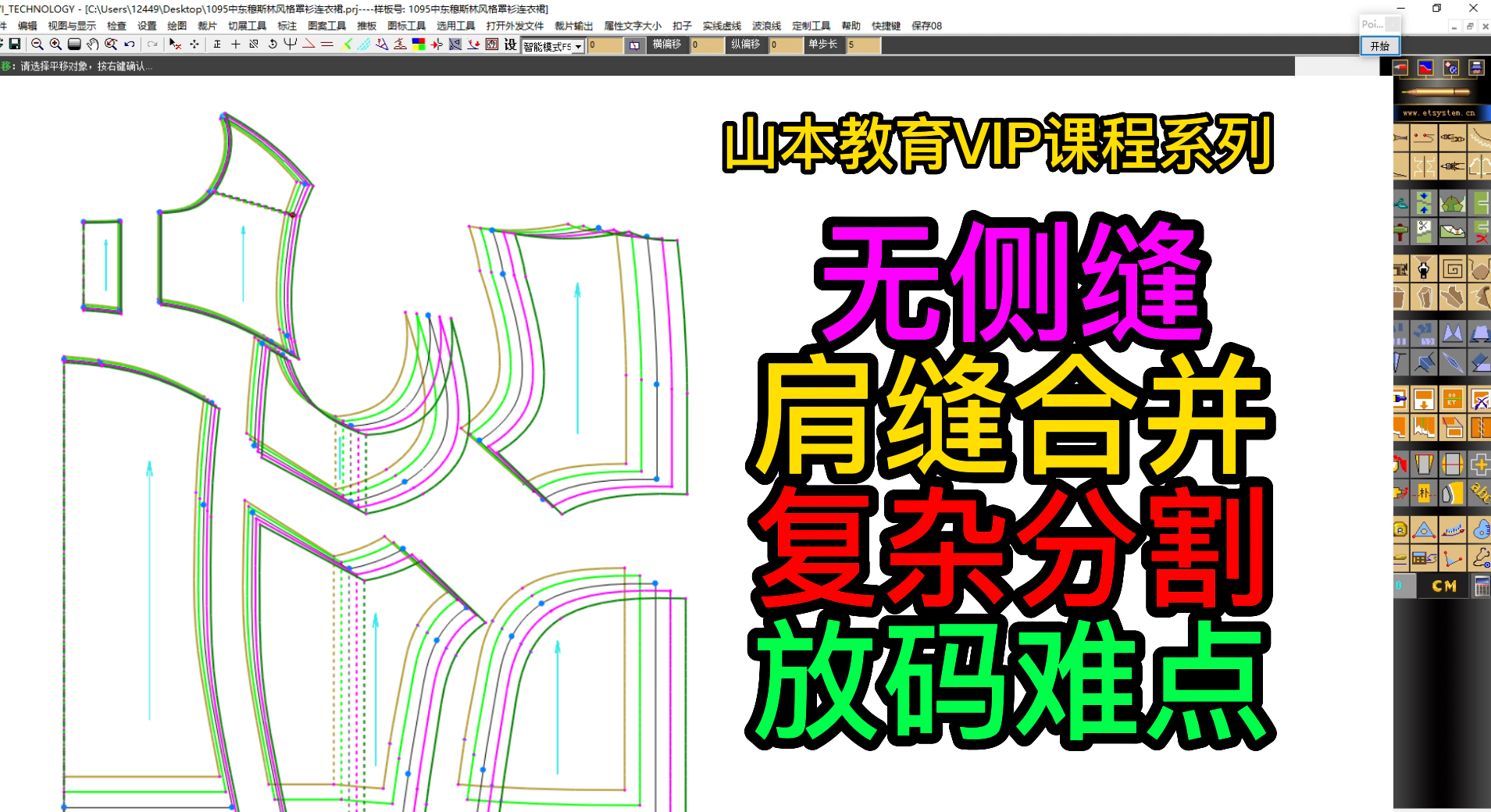Click the green garment piece tool icon
This screenshot has width=1491, height=812.
(x=1452, y=204)
